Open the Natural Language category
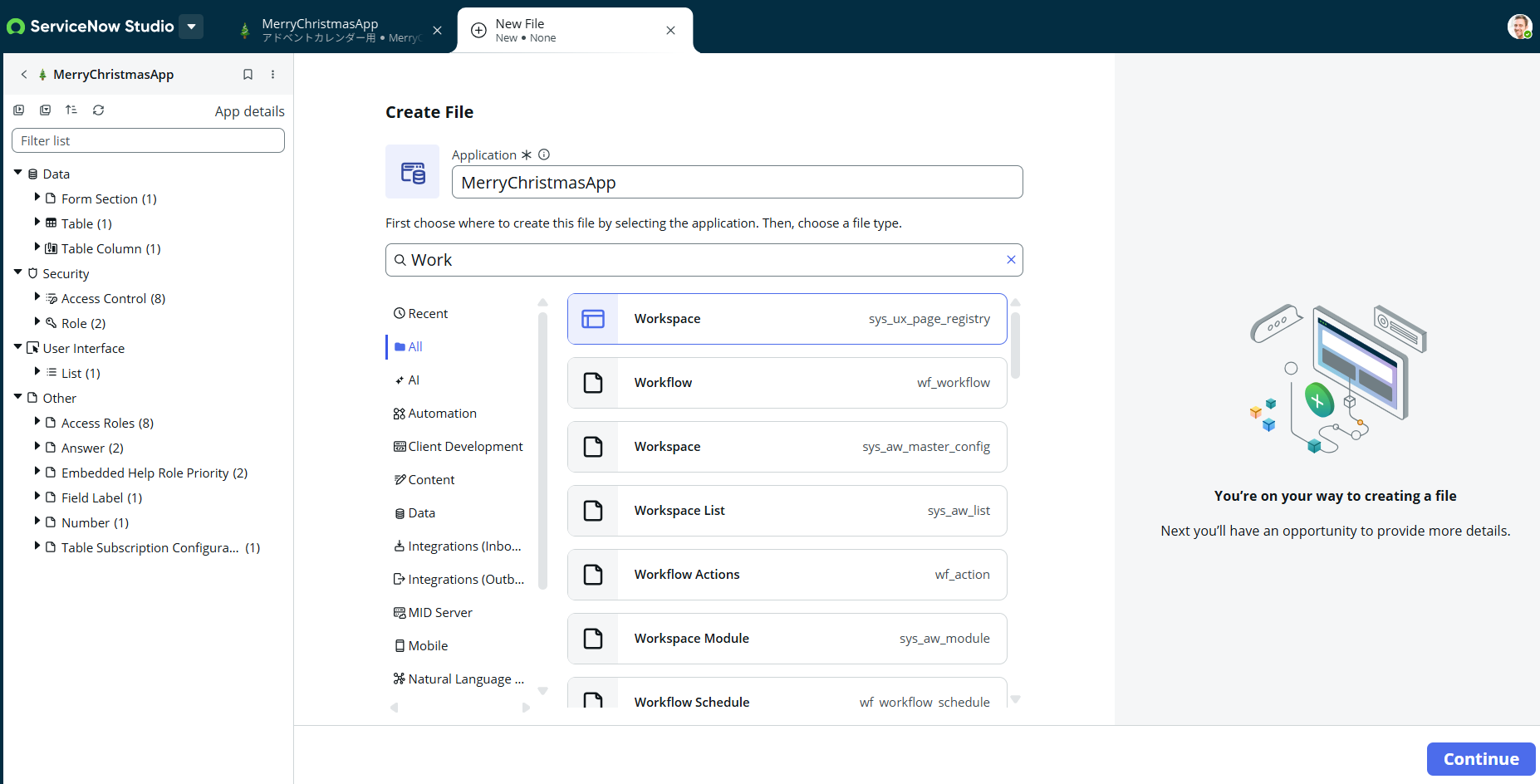 coord(459,679)
